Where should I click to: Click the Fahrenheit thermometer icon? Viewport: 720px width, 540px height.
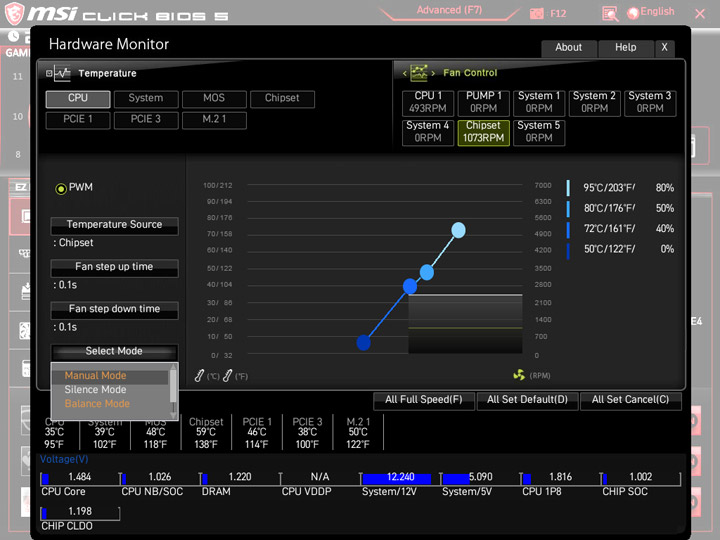click(228, 376)
